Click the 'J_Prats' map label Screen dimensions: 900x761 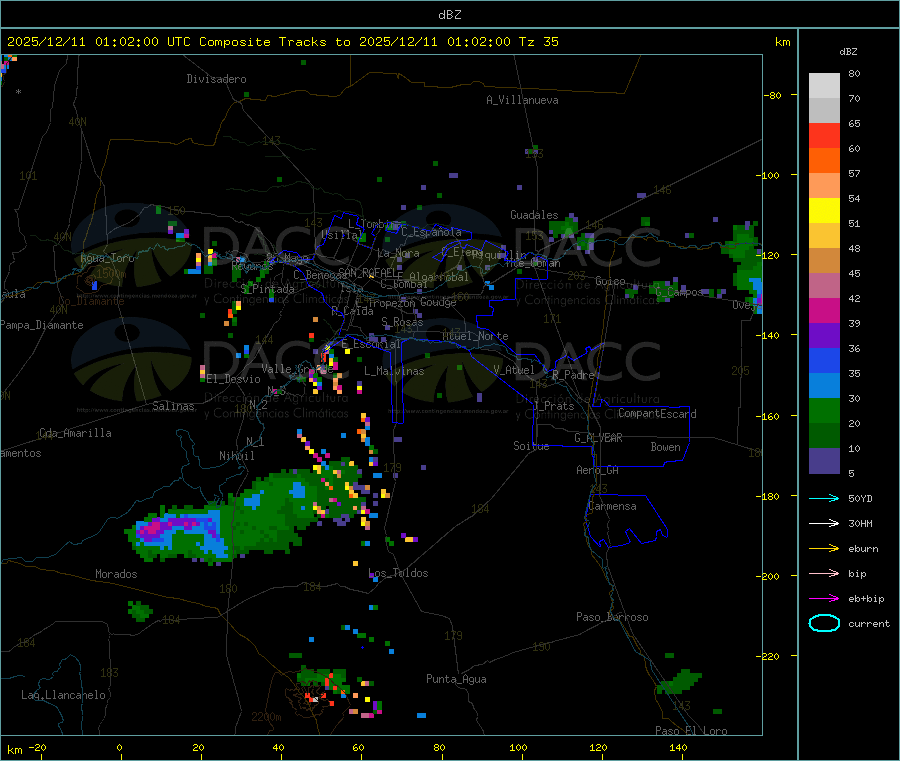tap(554, 405)
